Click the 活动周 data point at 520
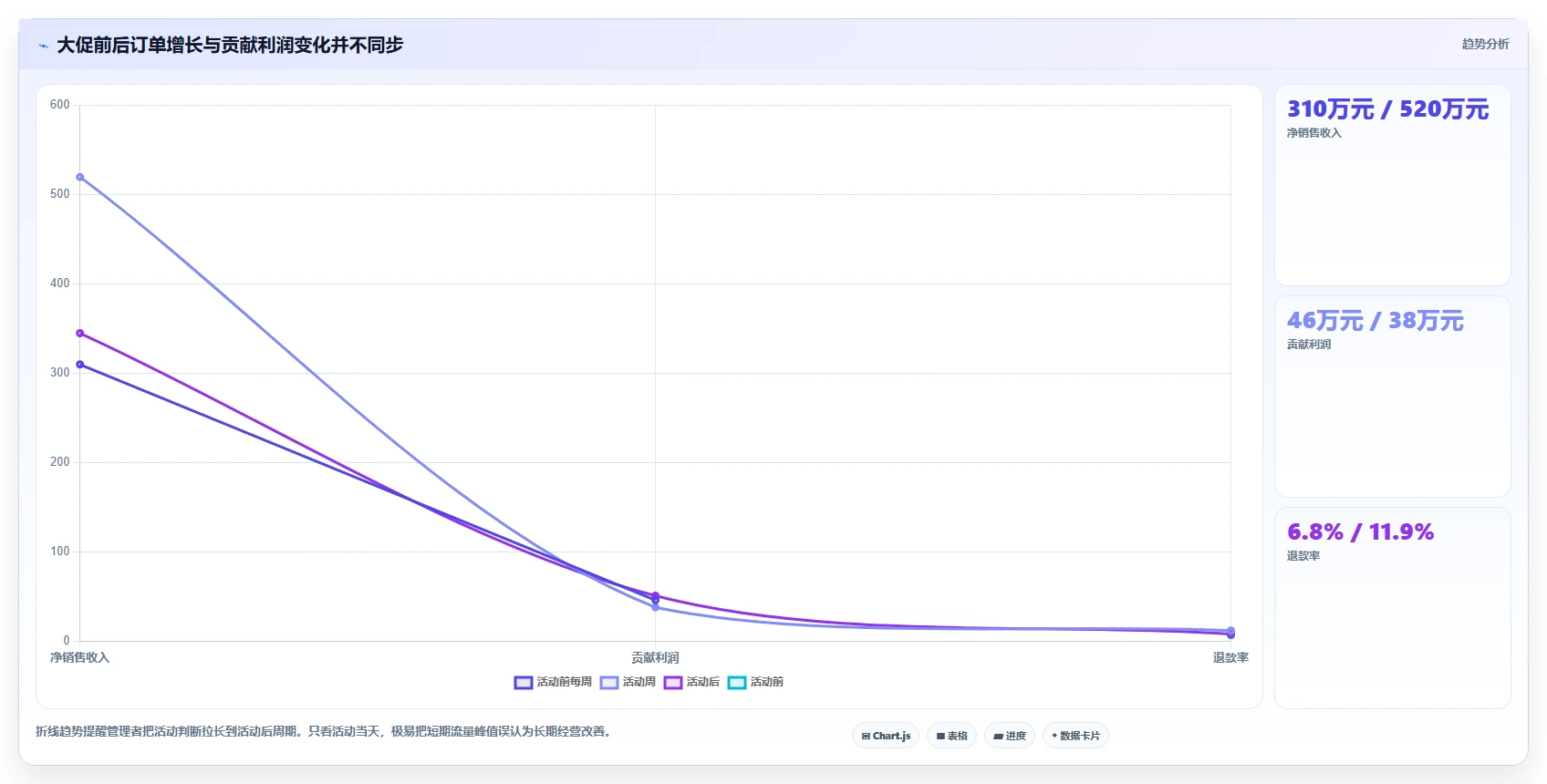This screenshot has height=784, width=1547. [x=80, y=177]
